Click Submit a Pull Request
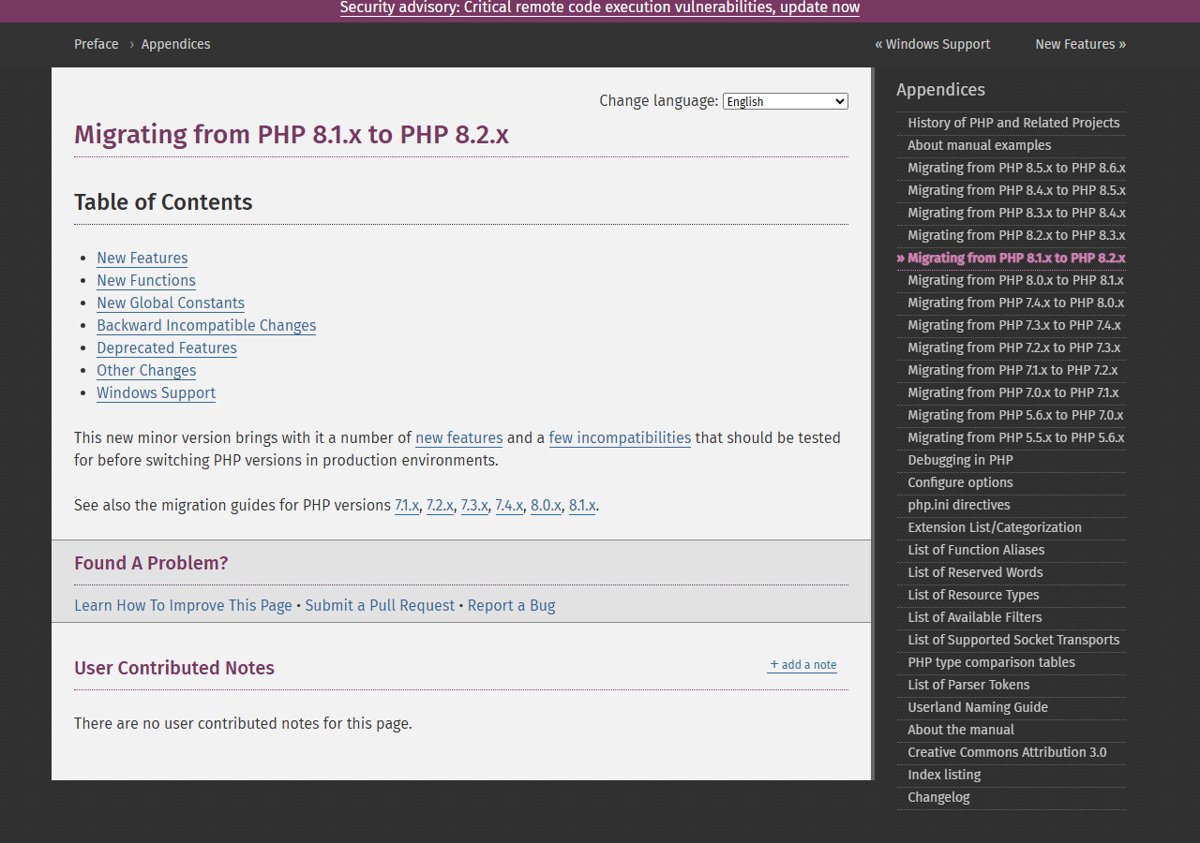Viewport: 1200px width, 843px height. 380,605
